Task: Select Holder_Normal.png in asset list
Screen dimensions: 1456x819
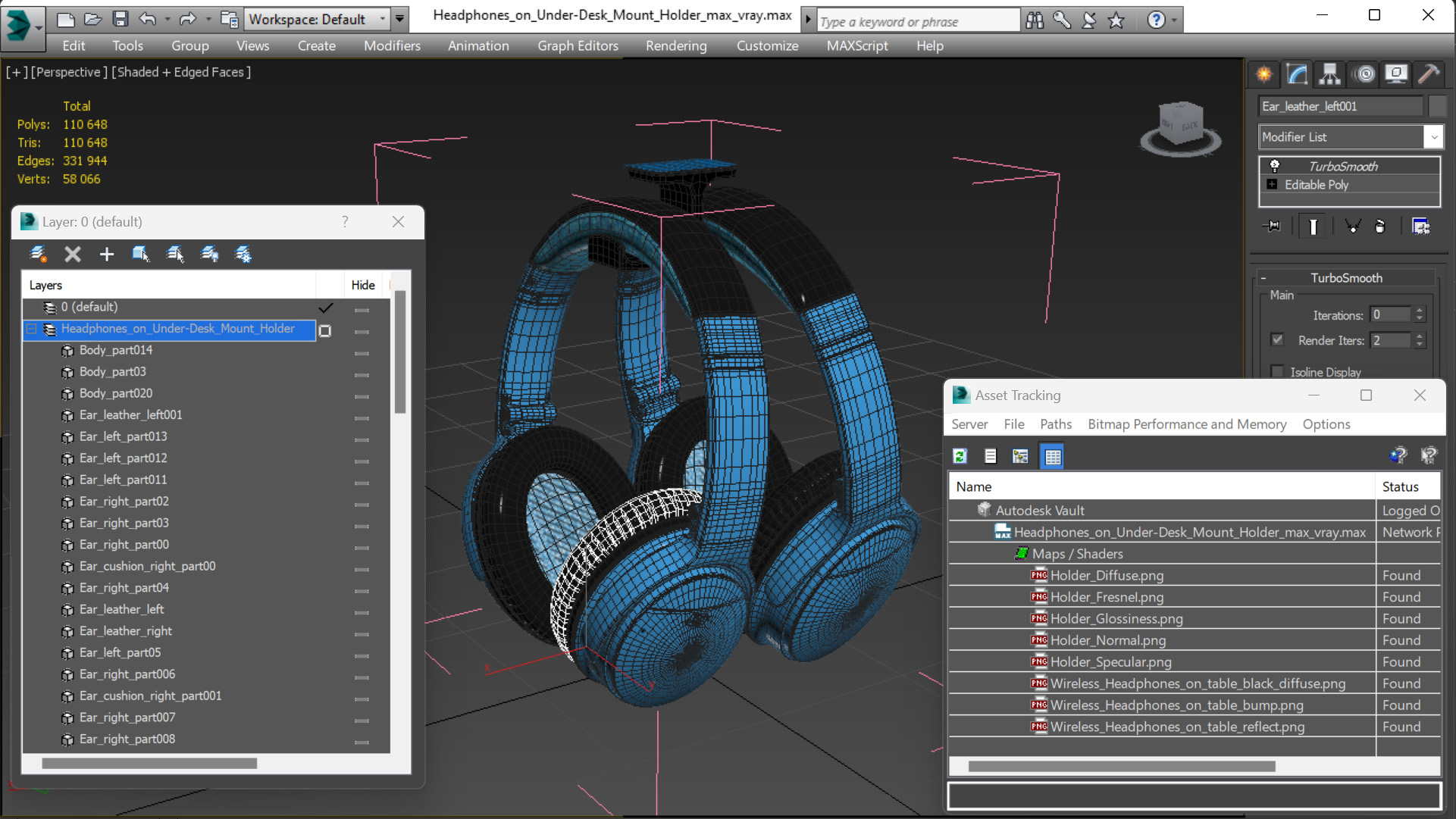Action: [x=1107, y=640]
